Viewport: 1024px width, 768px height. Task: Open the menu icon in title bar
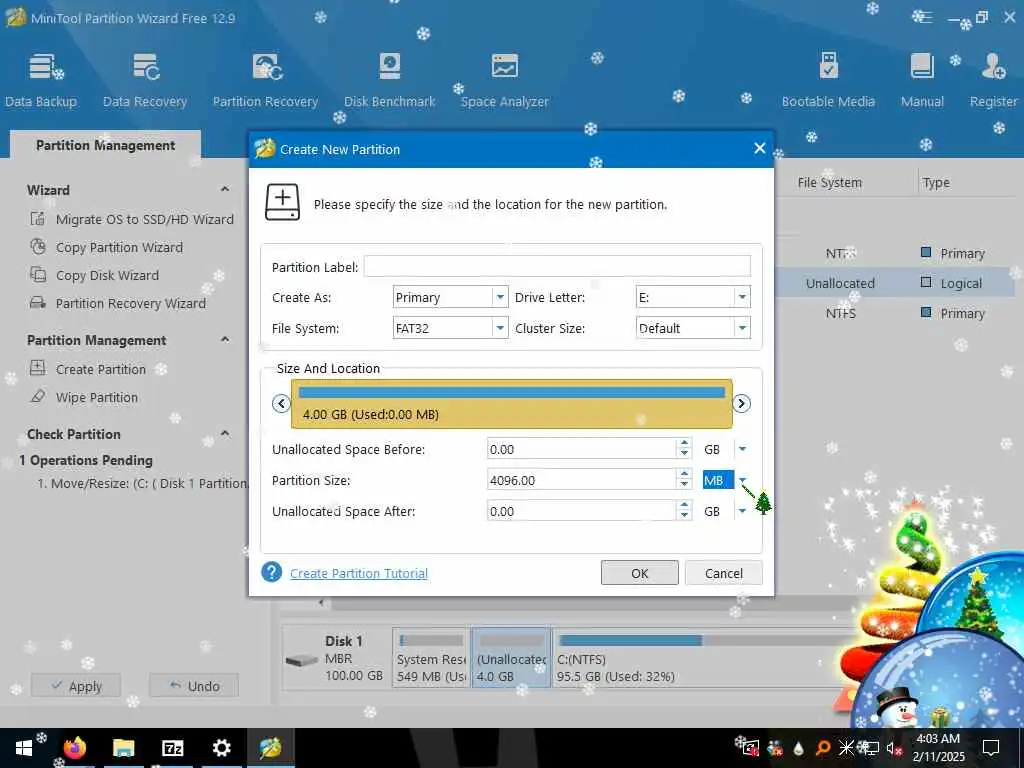(921, 17)
